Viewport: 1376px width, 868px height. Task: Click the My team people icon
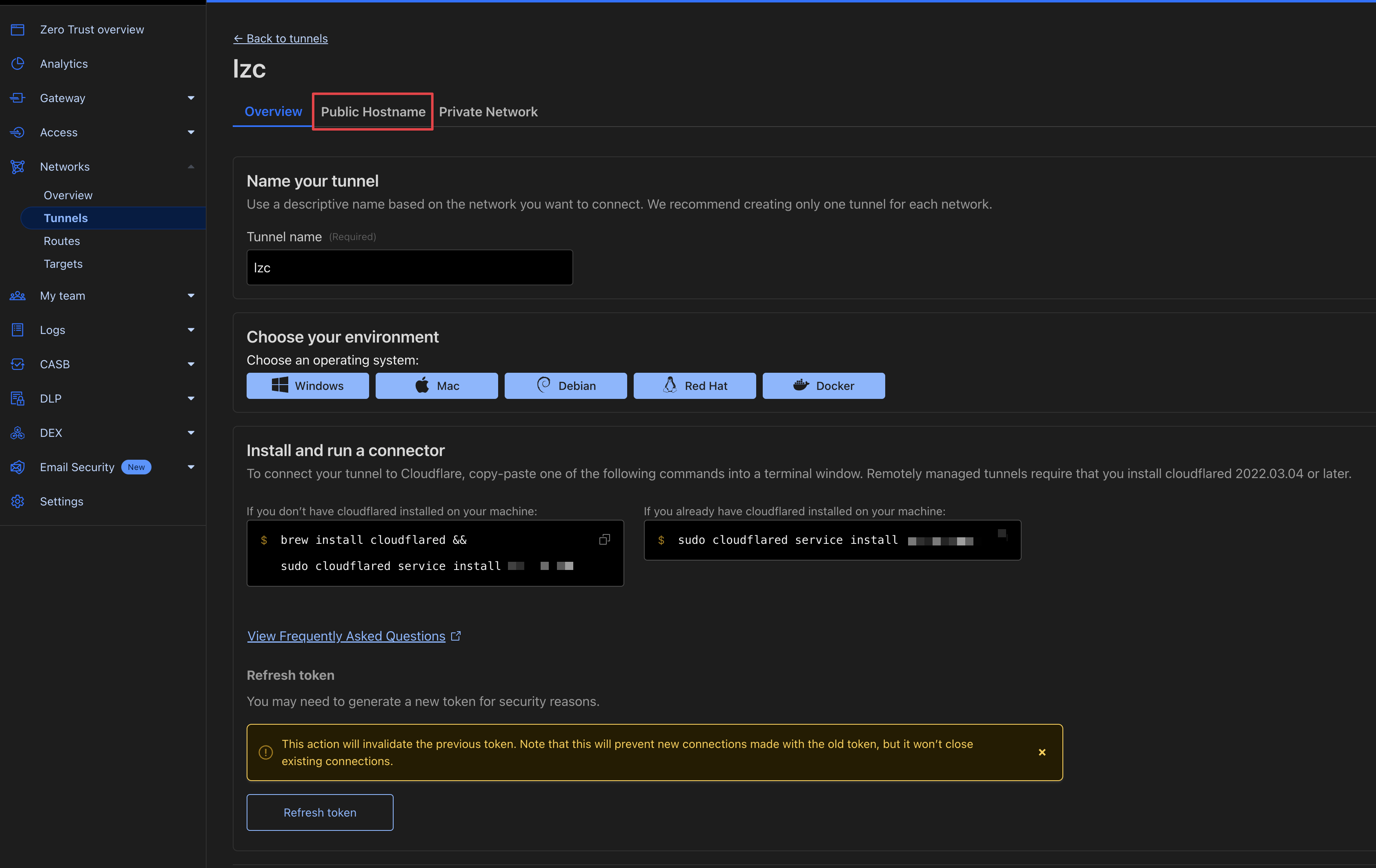point(18,296)
